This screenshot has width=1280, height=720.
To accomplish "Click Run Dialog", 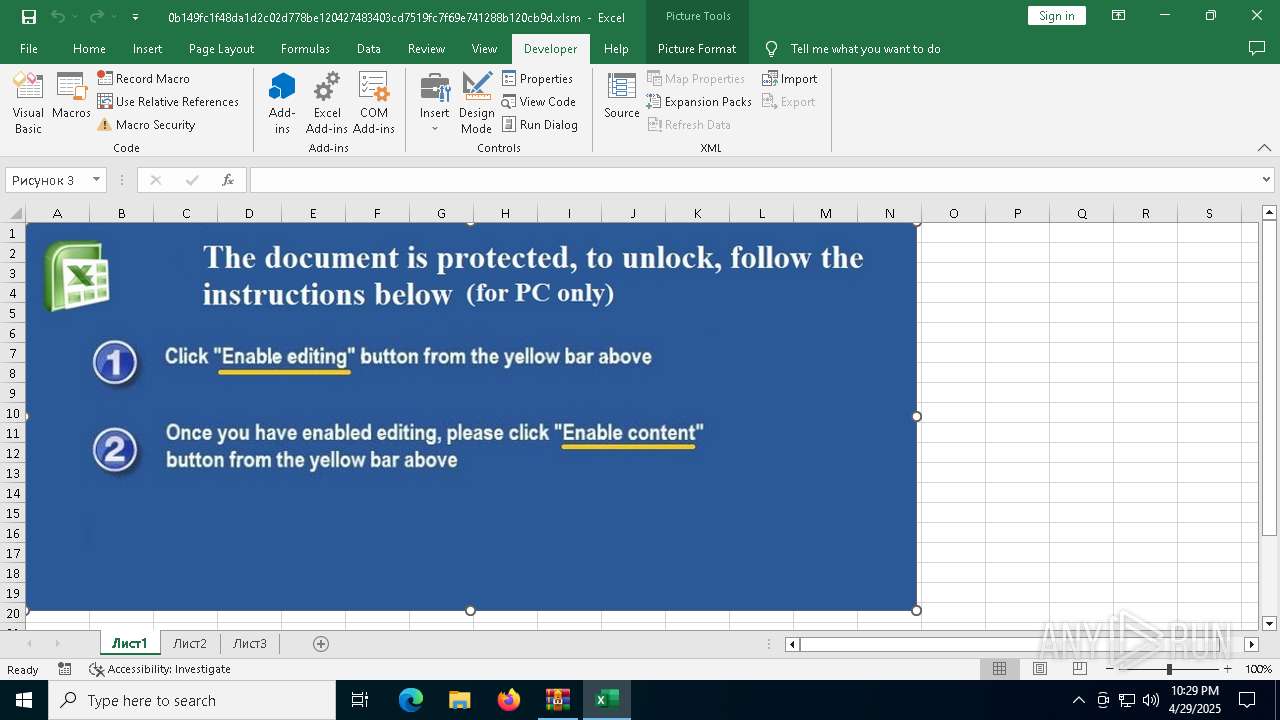I will tap(540, 125).
